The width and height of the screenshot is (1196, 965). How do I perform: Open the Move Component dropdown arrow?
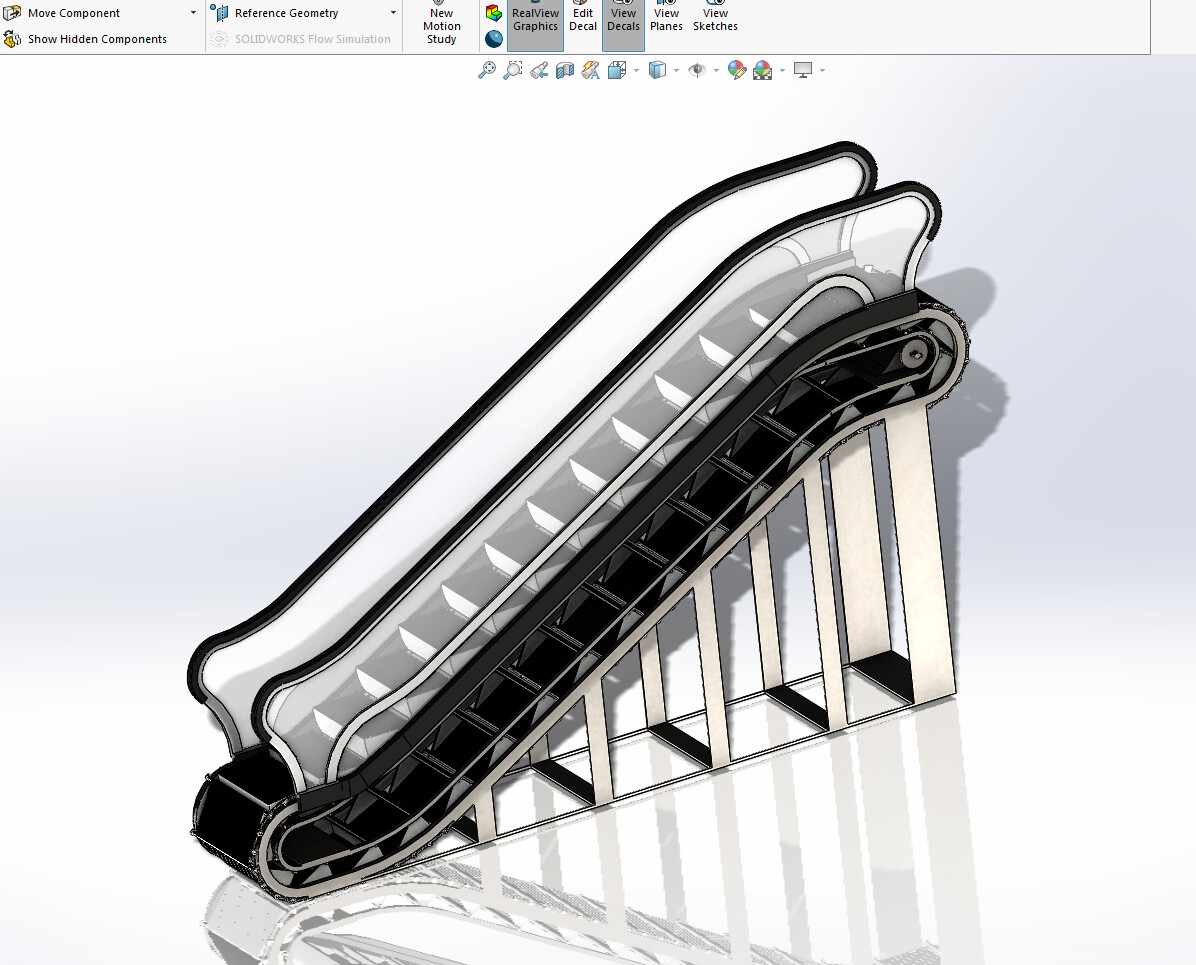point(193,12)
